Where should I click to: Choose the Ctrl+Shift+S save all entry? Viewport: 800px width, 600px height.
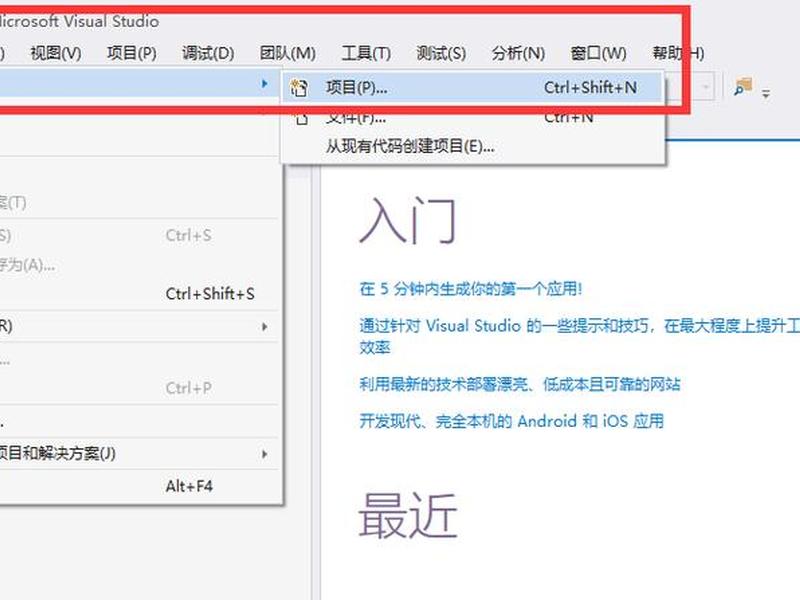139,294
